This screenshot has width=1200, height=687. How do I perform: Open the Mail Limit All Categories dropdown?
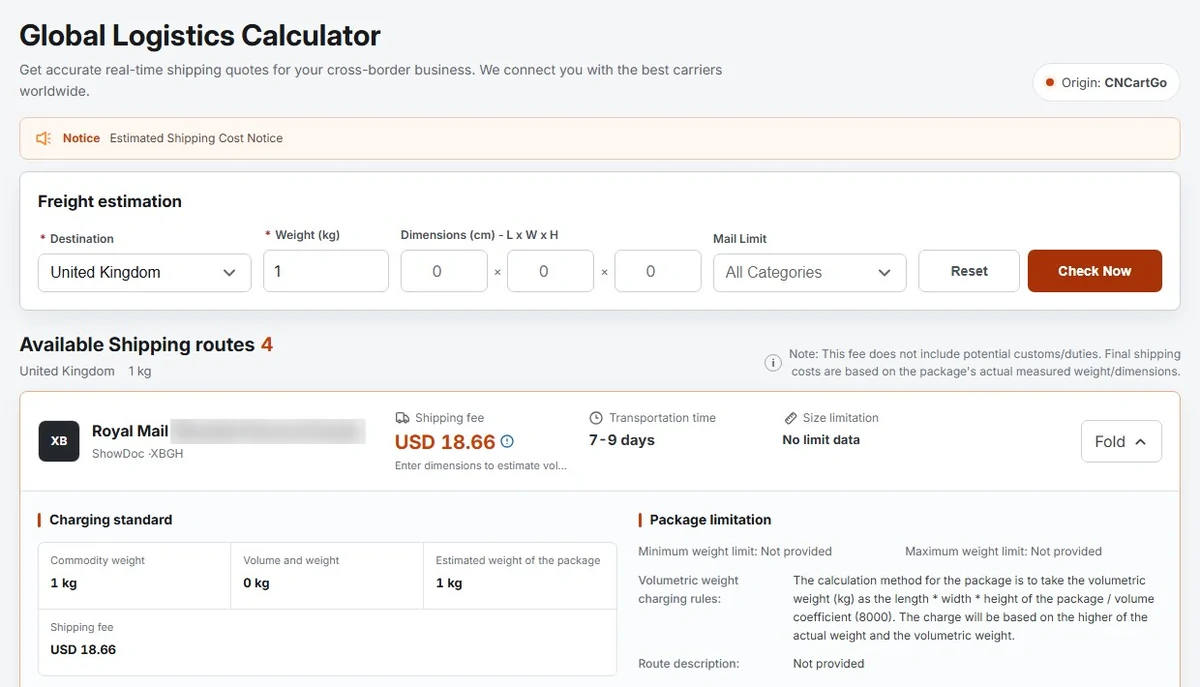coord(809,272)
